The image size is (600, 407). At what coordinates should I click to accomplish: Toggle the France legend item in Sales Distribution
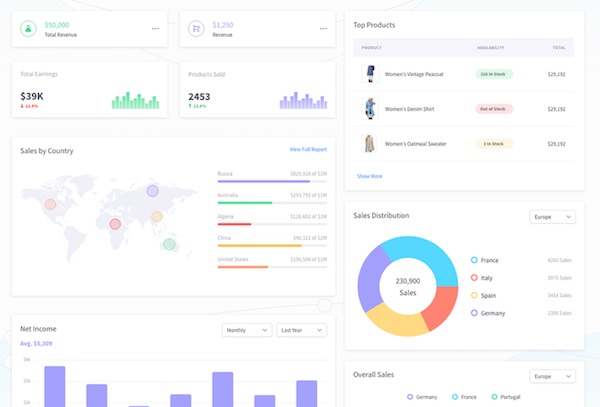tap(474, 260)
